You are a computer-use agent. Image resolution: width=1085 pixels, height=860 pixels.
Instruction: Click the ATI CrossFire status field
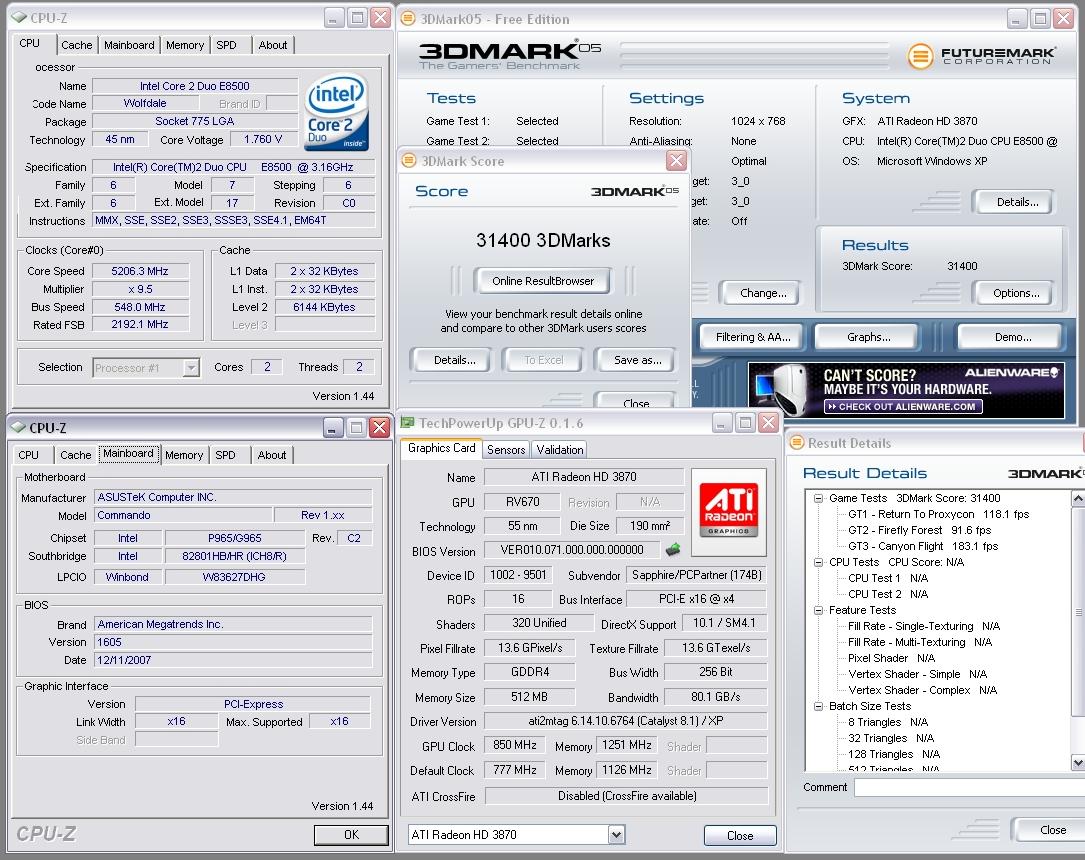click(627, 796)
